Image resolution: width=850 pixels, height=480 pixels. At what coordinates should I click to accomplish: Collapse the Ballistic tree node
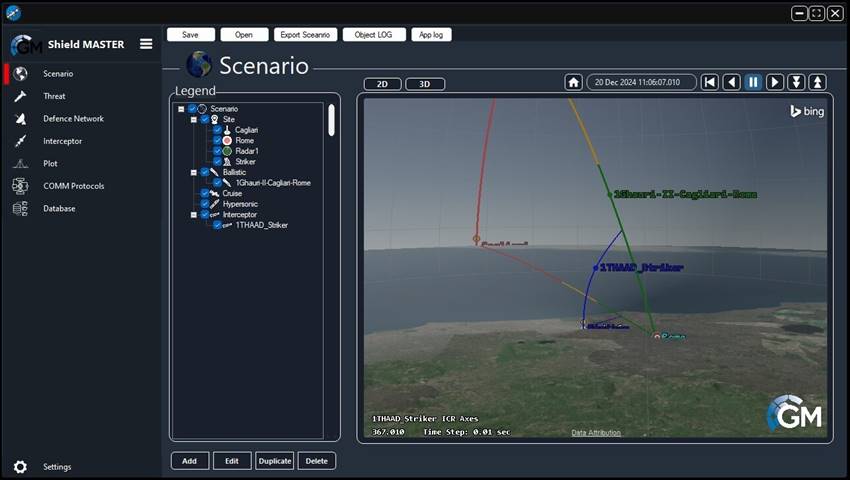click(193, 172)
